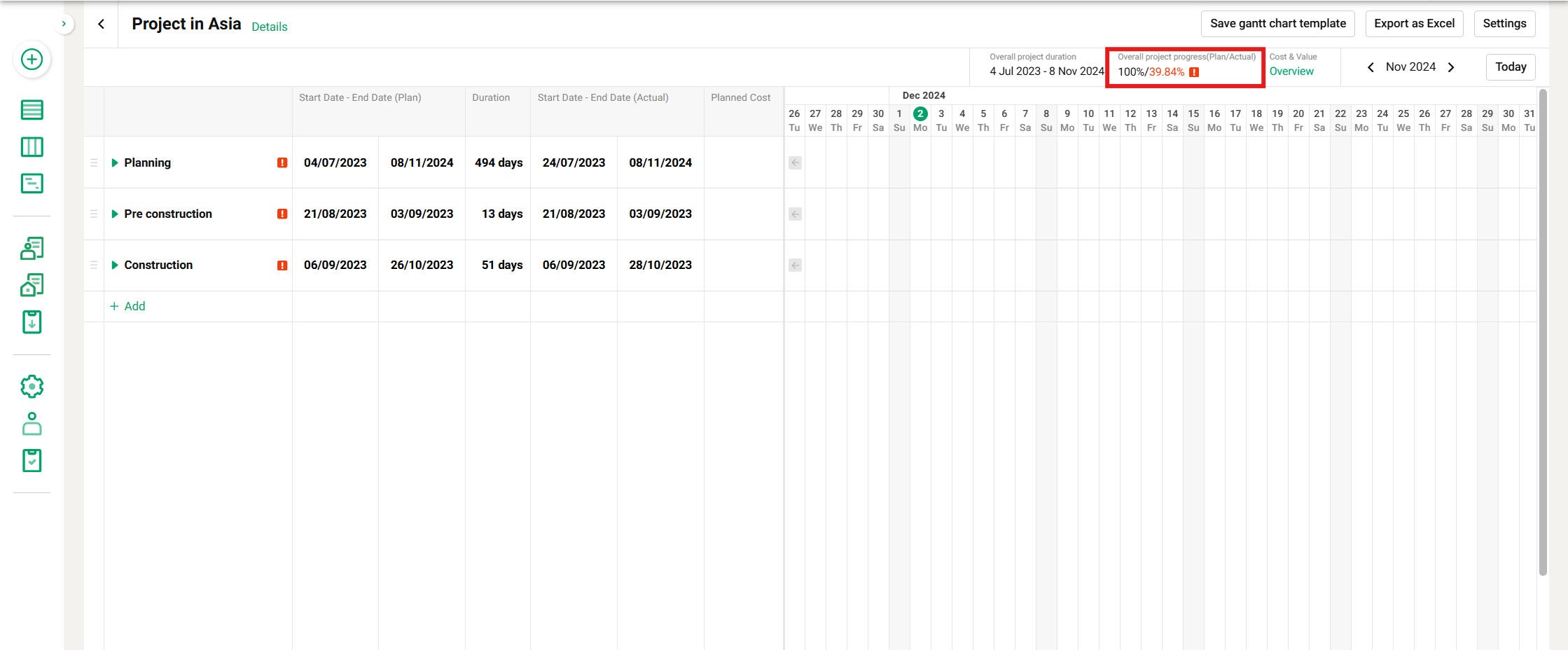The width and height of the screenshot is (1568, 650).
Task: Click the checked clipboard icon in sidebar
Action: pos(32,461)
